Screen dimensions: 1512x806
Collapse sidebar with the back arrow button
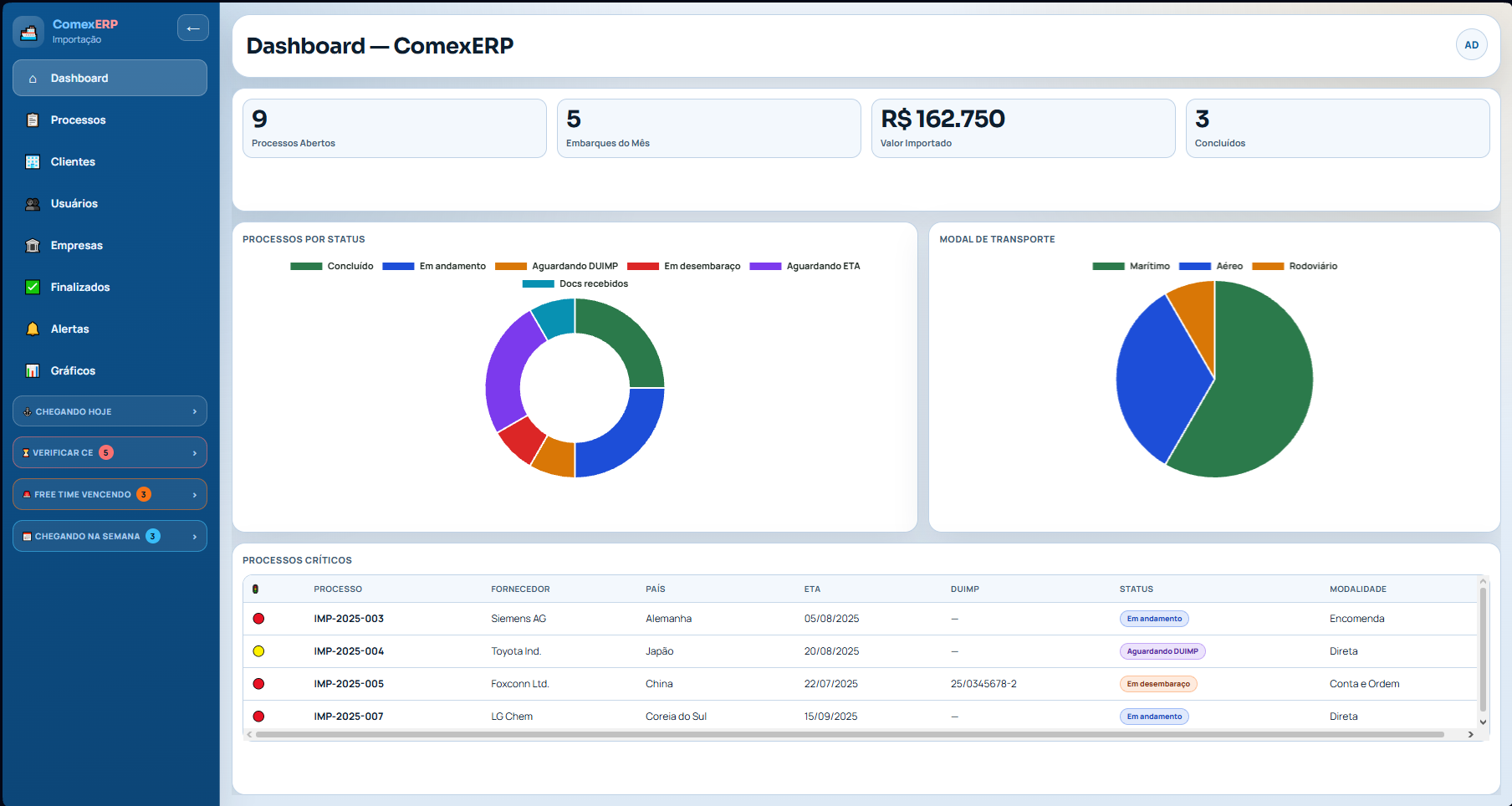[x=193, y=28]
